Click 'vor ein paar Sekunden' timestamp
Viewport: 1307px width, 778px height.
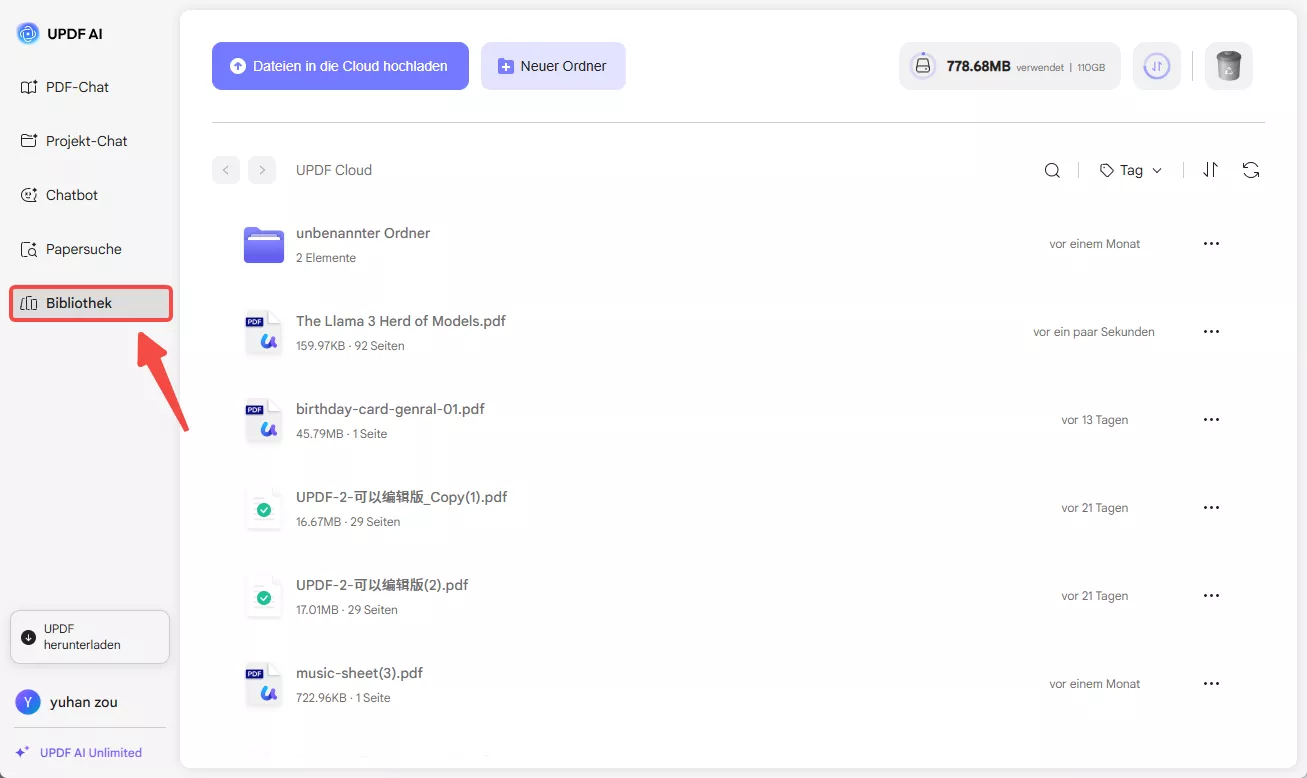coord(1094,332)
